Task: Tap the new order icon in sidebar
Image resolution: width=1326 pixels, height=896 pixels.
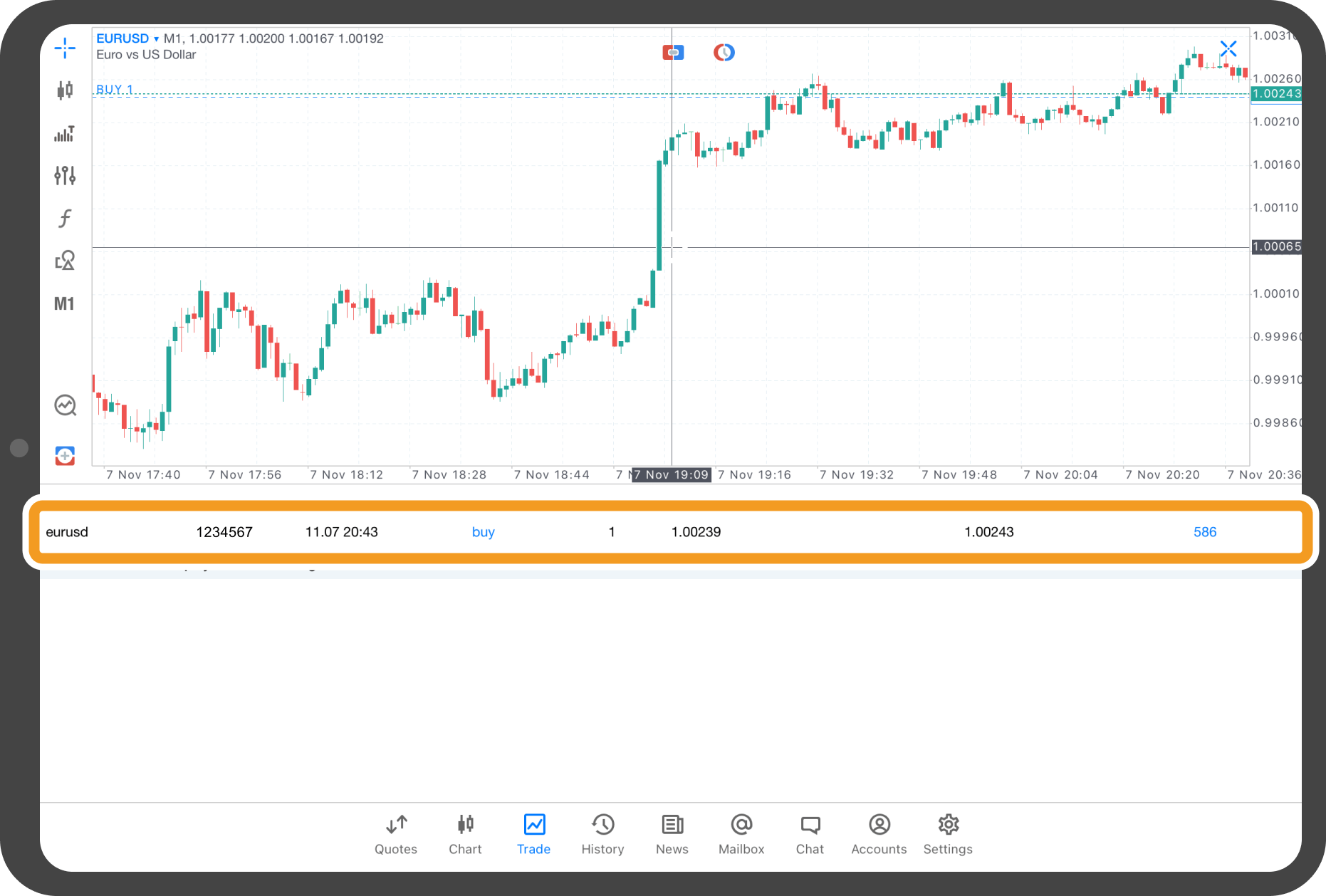Action: click(65, 455)
